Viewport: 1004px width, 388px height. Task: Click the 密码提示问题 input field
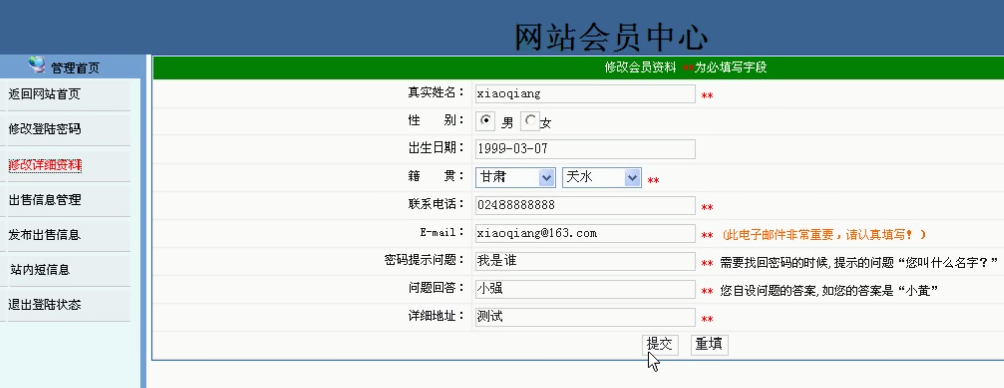tap(585, 261)
